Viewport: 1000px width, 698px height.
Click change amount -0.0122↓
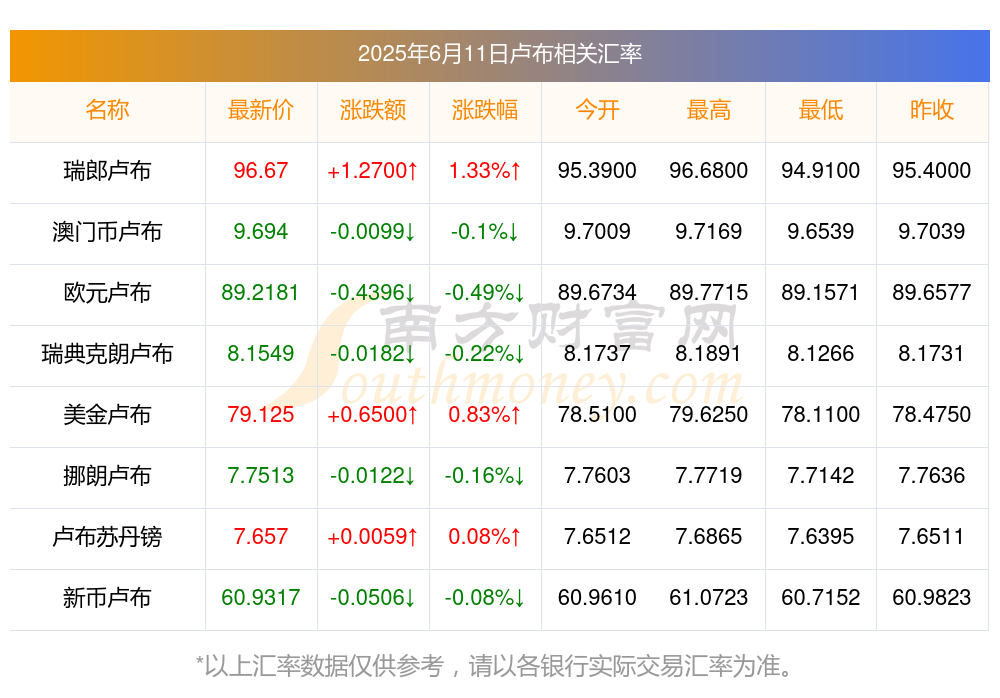click(x=372, y=476)
